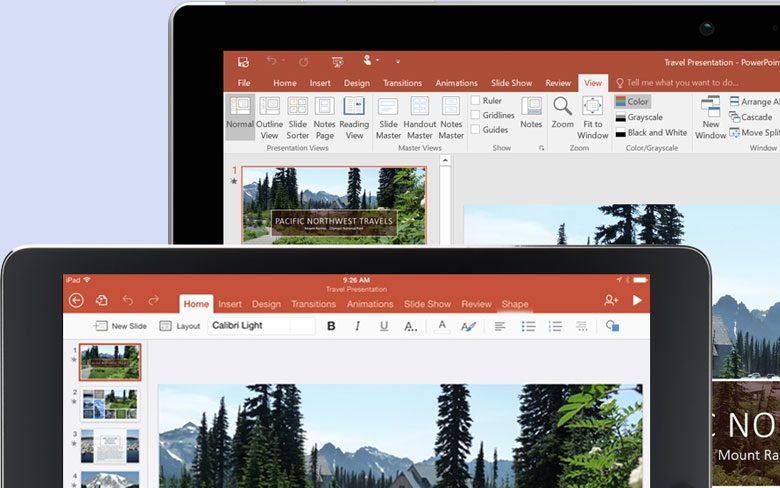Open Show group dialog launcher
Viewport: 780px width, 488px height.
click(541, 148)
